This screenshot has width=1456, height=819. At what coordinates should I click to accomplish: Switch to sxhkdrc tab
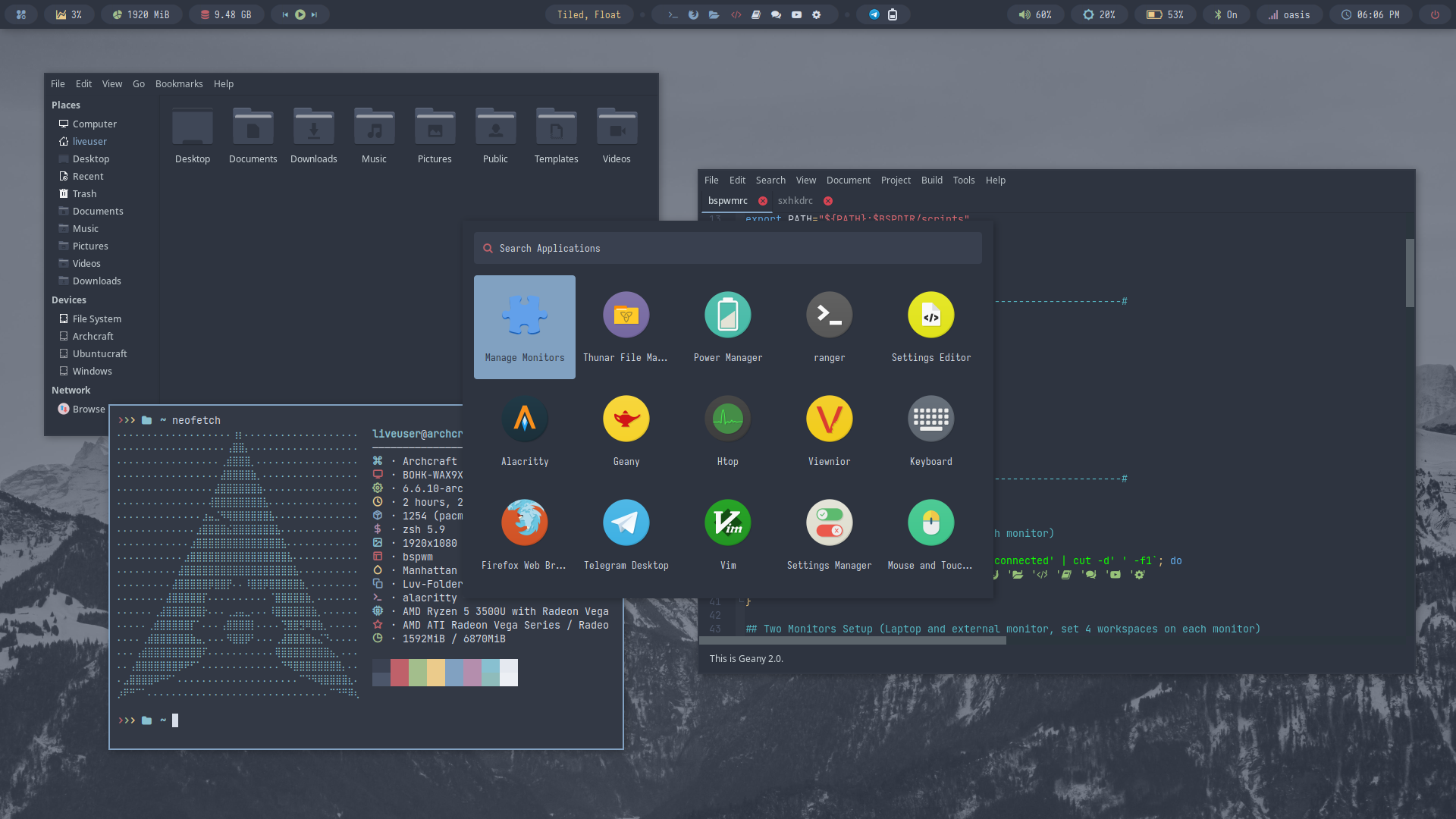point(795,201)
